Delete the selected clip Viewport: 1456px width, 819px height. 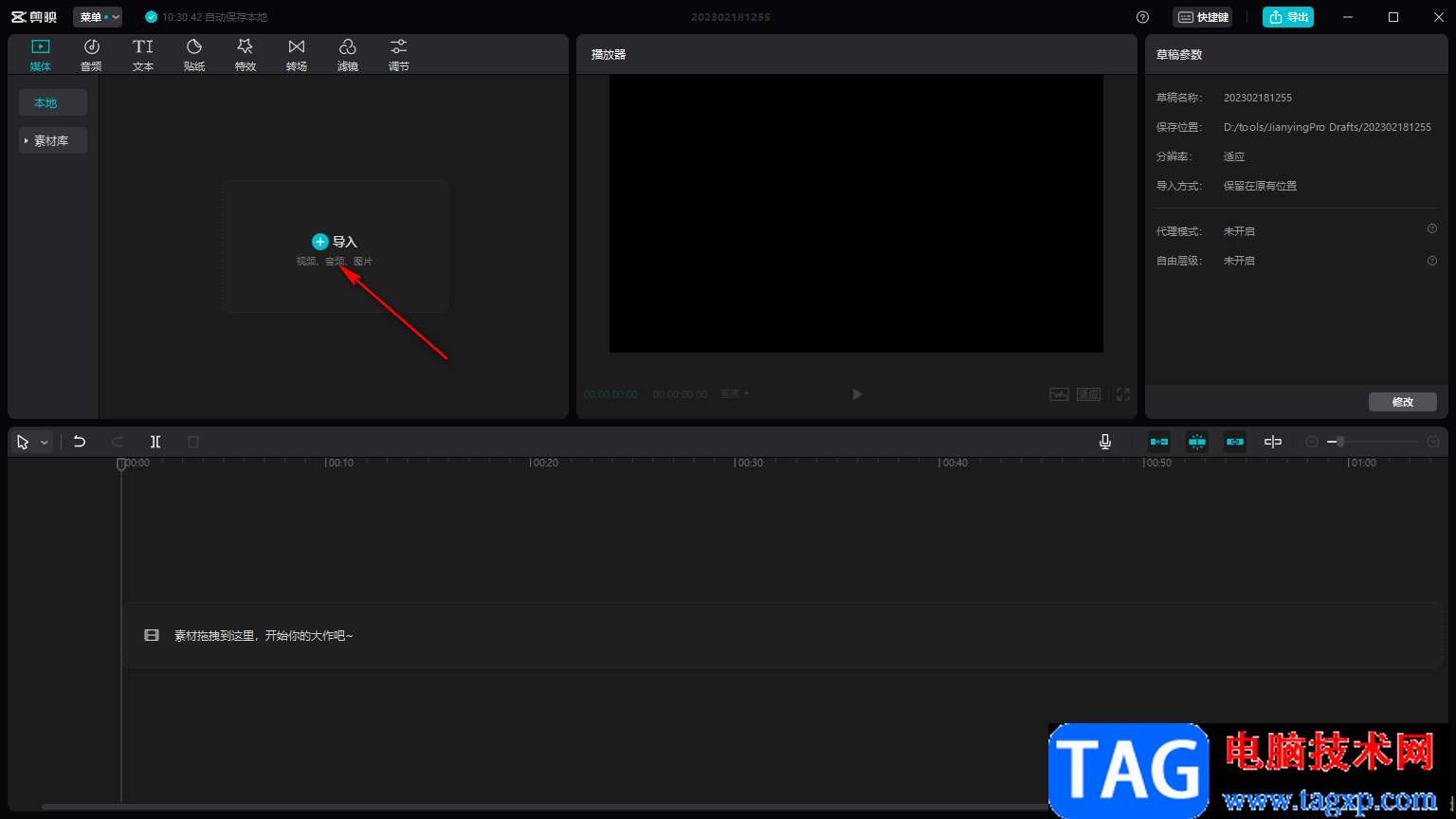coord(193,442)
